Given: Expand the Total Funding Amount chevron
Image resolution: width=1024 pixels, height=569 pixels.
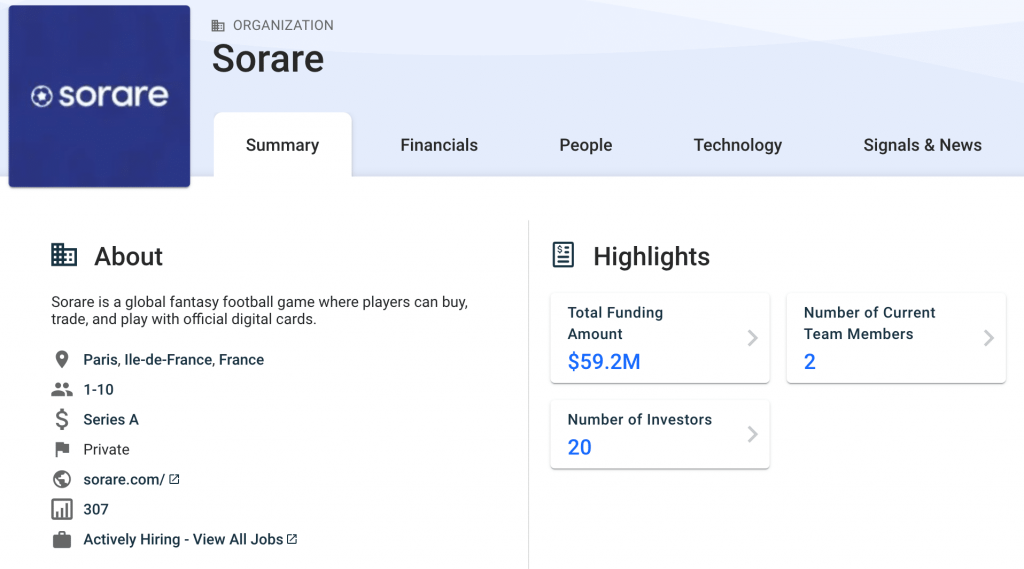Looking at the screenshot, I should point(752,338).
